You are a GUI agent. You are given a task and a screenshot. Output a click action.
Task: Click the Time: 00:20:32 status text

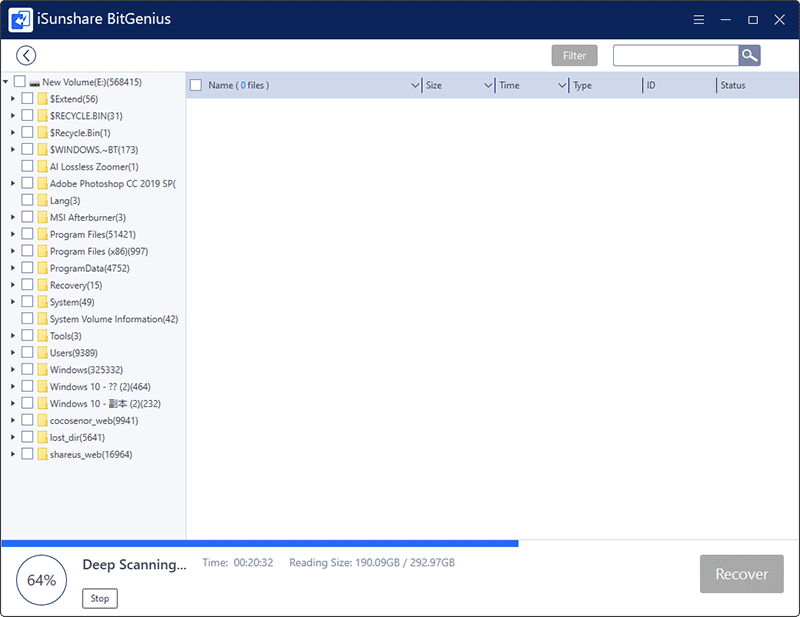[238, 562]
